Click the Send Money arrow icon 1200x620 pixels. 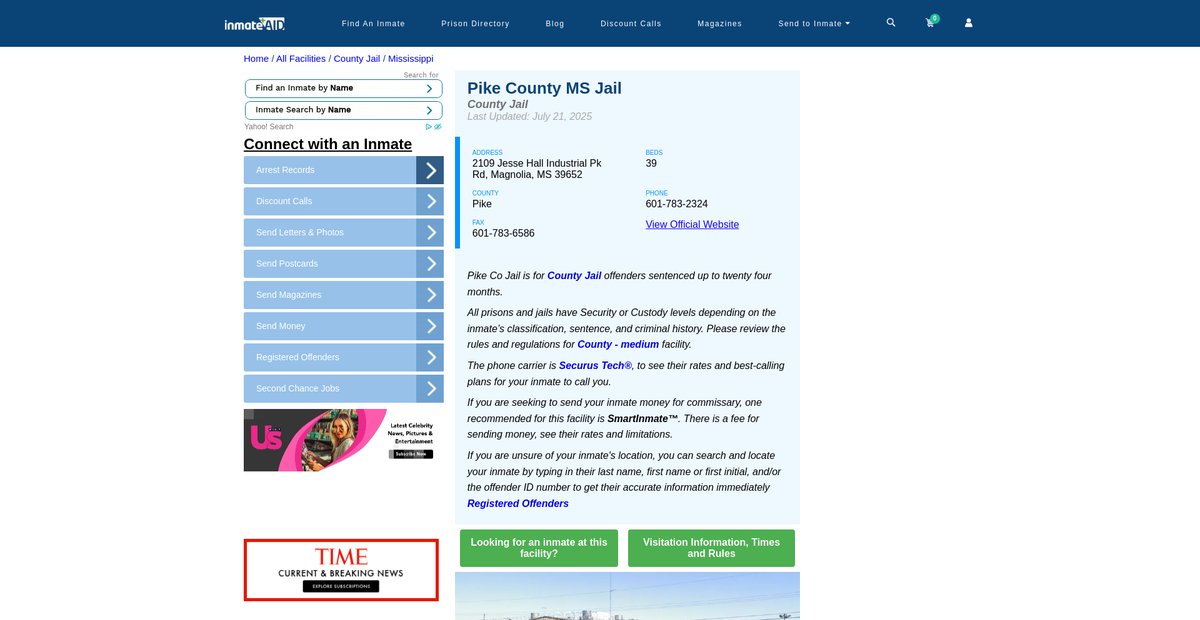tap(430, 326)
